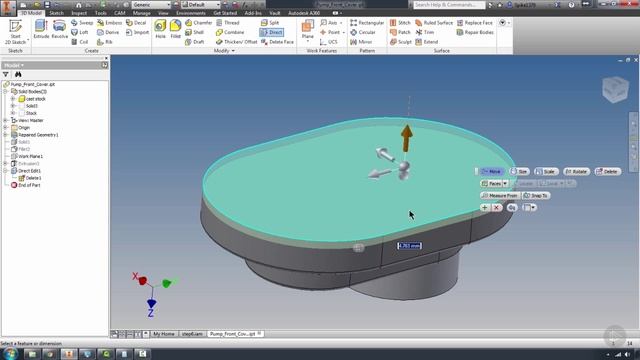Image resolution: width=640 pixels, height=360 pixels.
Task: Open the Environments ribbon tab
Action: click(191, 13)
